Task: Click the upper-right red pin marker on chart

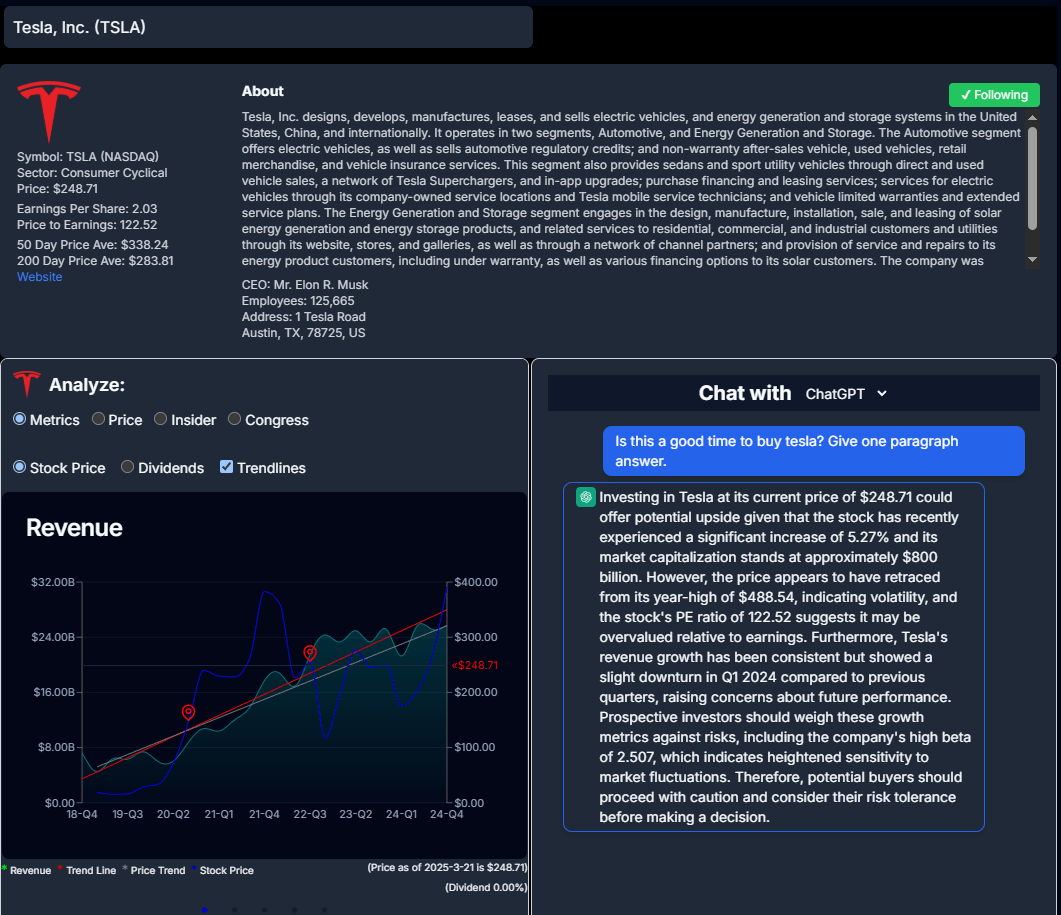Action: (x=310, y=652)
